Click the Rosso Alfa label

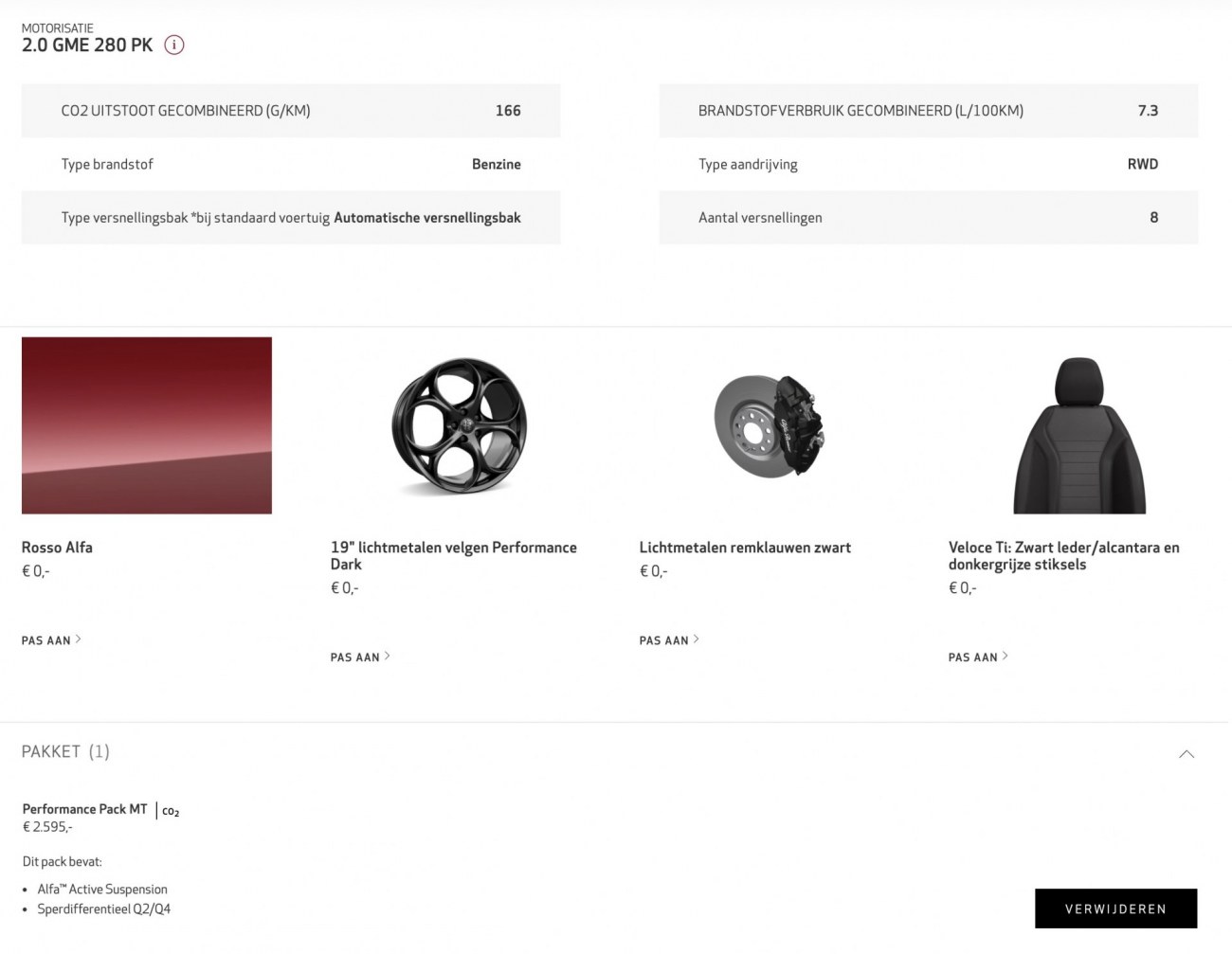[x=57, y=548]
